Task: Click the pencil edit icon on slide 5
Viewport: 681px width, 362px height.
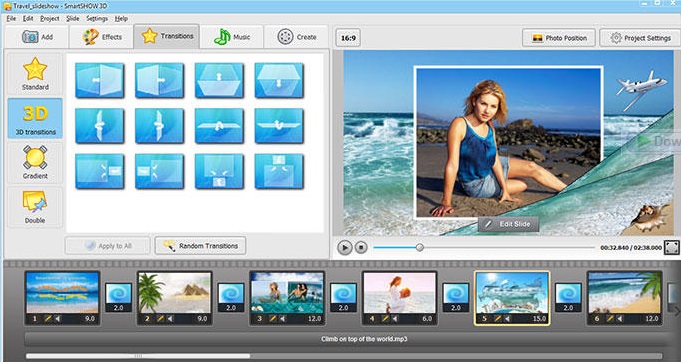Action: [498, 319]
